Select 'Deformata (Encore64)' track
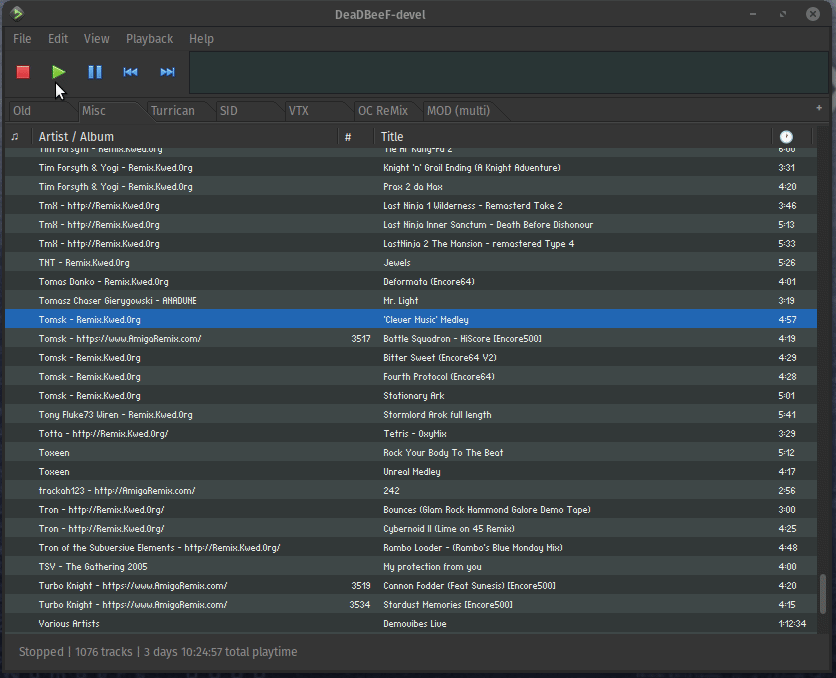 point(411,281)
